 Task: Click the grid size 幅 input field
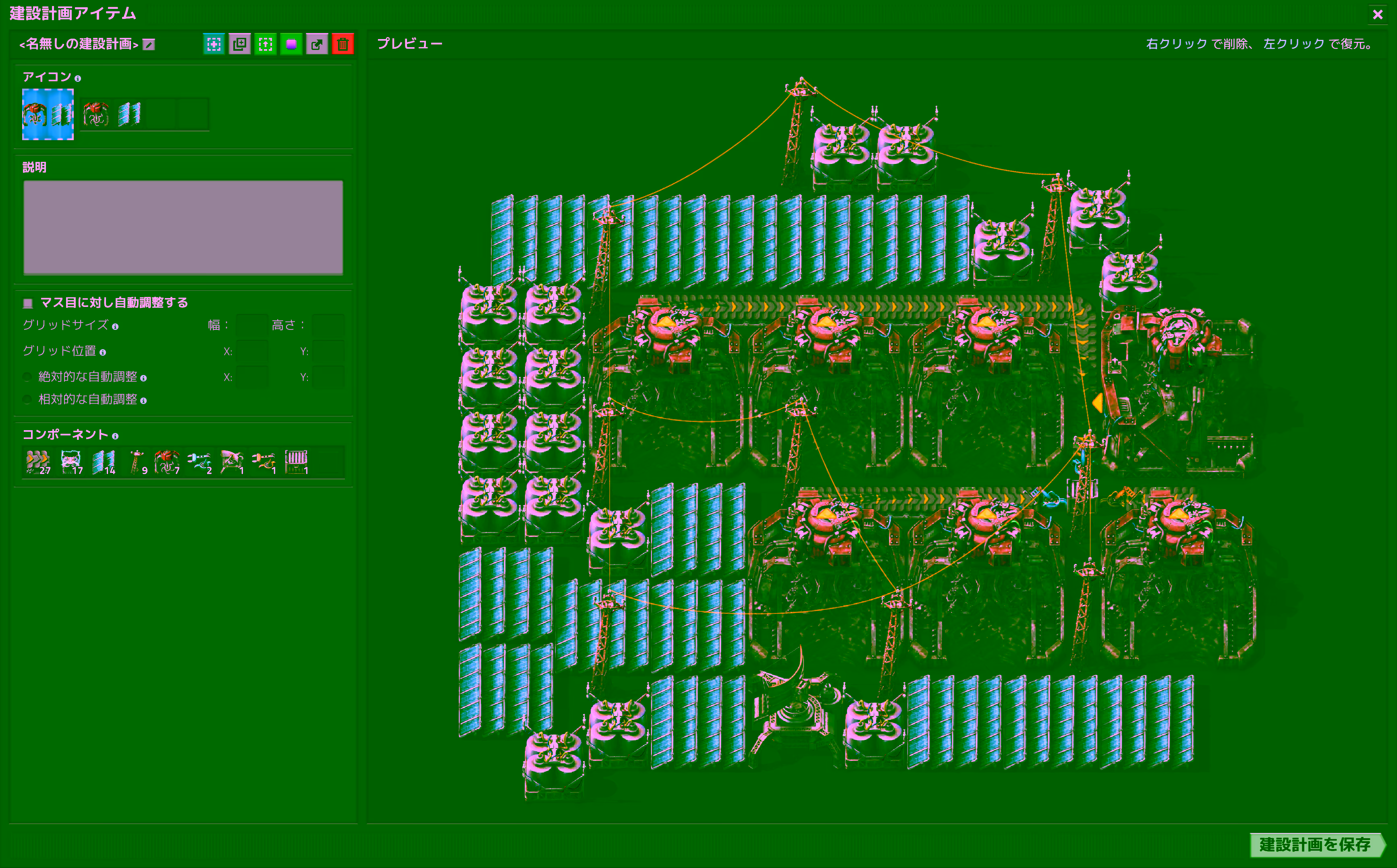click(251, 325)
